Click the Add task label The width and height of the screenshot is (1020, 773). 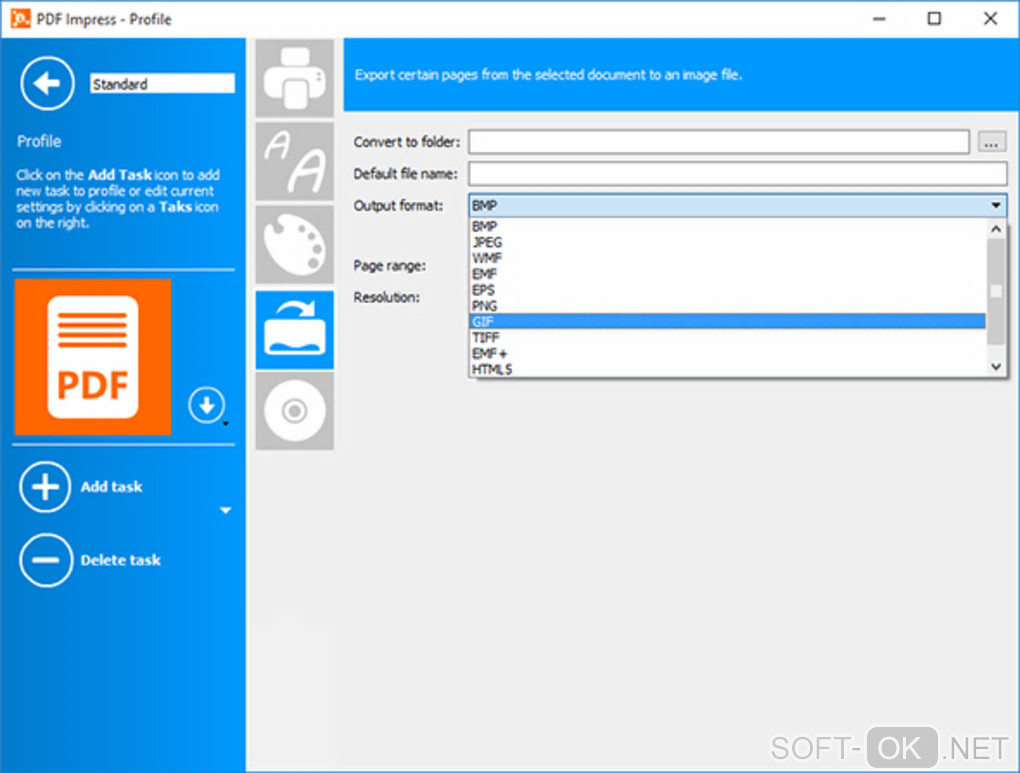coord(111,487)
